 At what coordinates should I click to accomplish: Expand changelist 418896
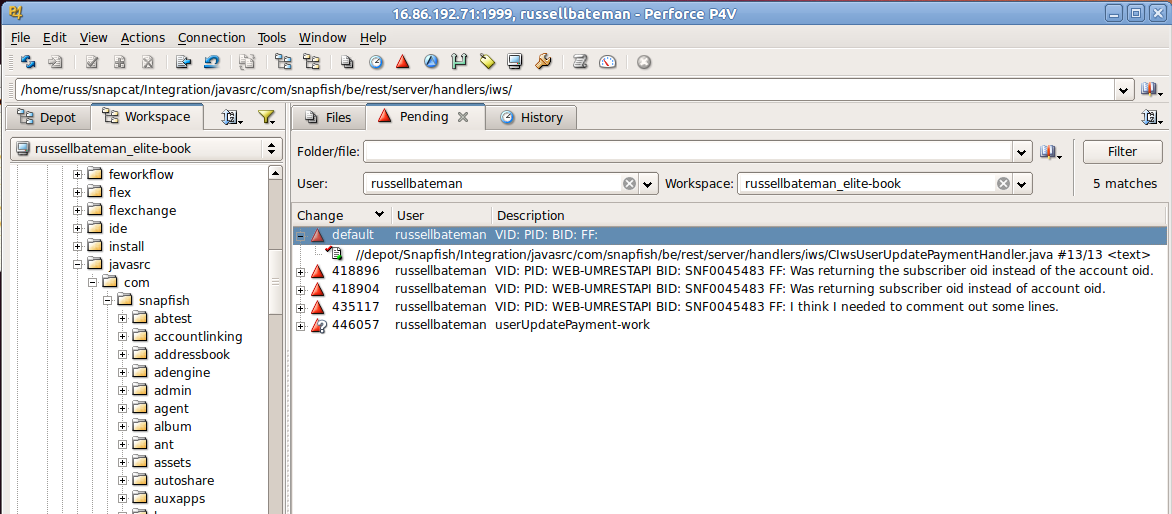tap(301, 271)
